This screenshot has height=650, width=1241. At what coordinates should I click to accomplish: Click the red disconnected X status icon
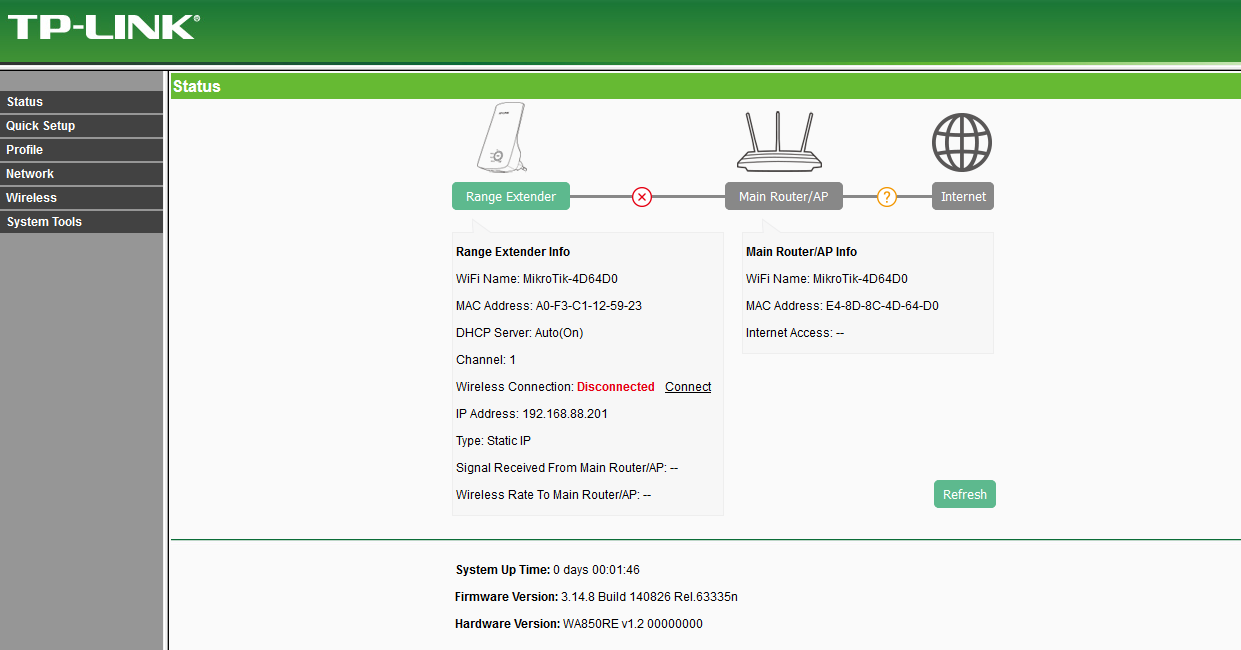(642, 197)
